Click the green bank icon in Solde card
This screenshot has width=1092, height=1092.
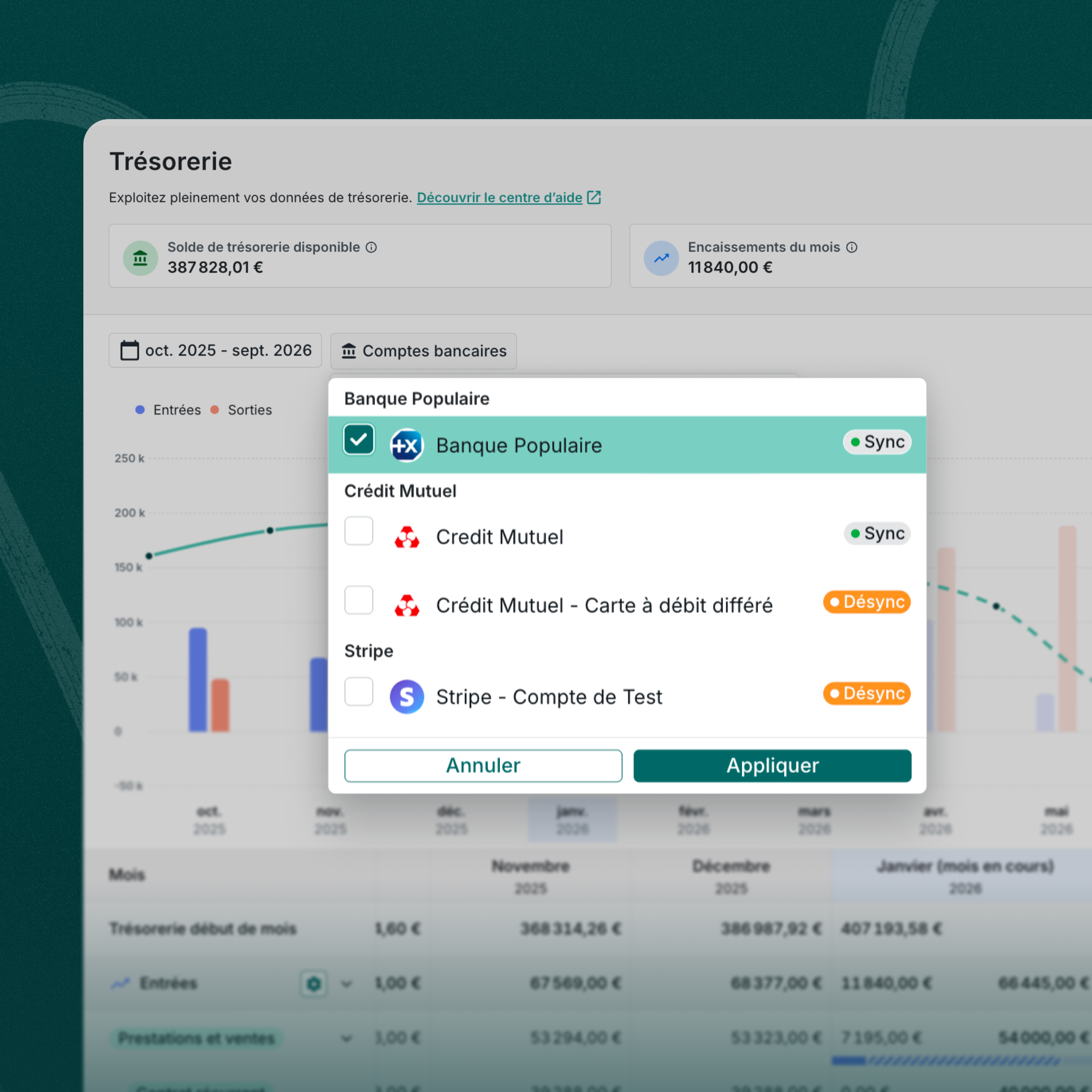coord(140,258)
